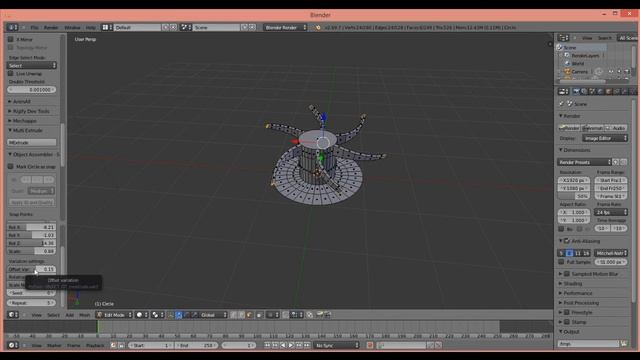Open the Mesh menu in 3D view header
Image resolution: width=640 pixels, height=360 pixels.
point(84,315)
